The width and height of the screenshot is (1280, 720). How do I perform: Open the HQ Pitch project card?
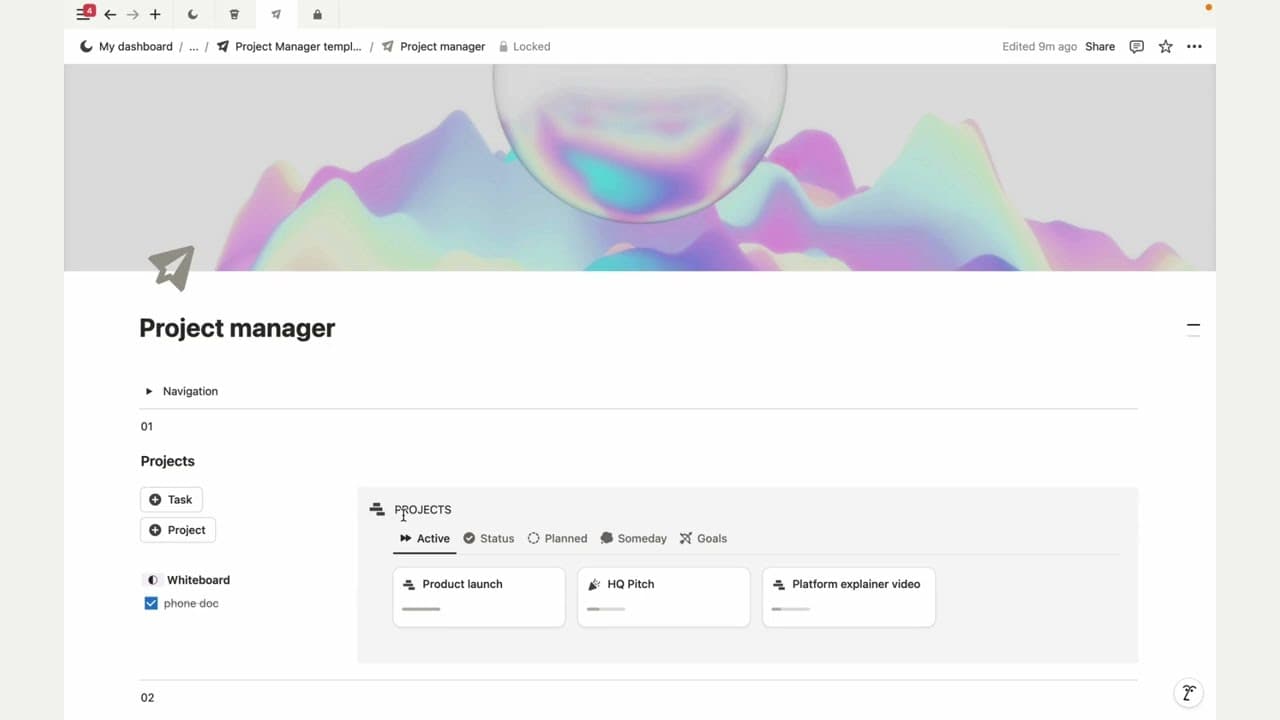tap(663, 597)
